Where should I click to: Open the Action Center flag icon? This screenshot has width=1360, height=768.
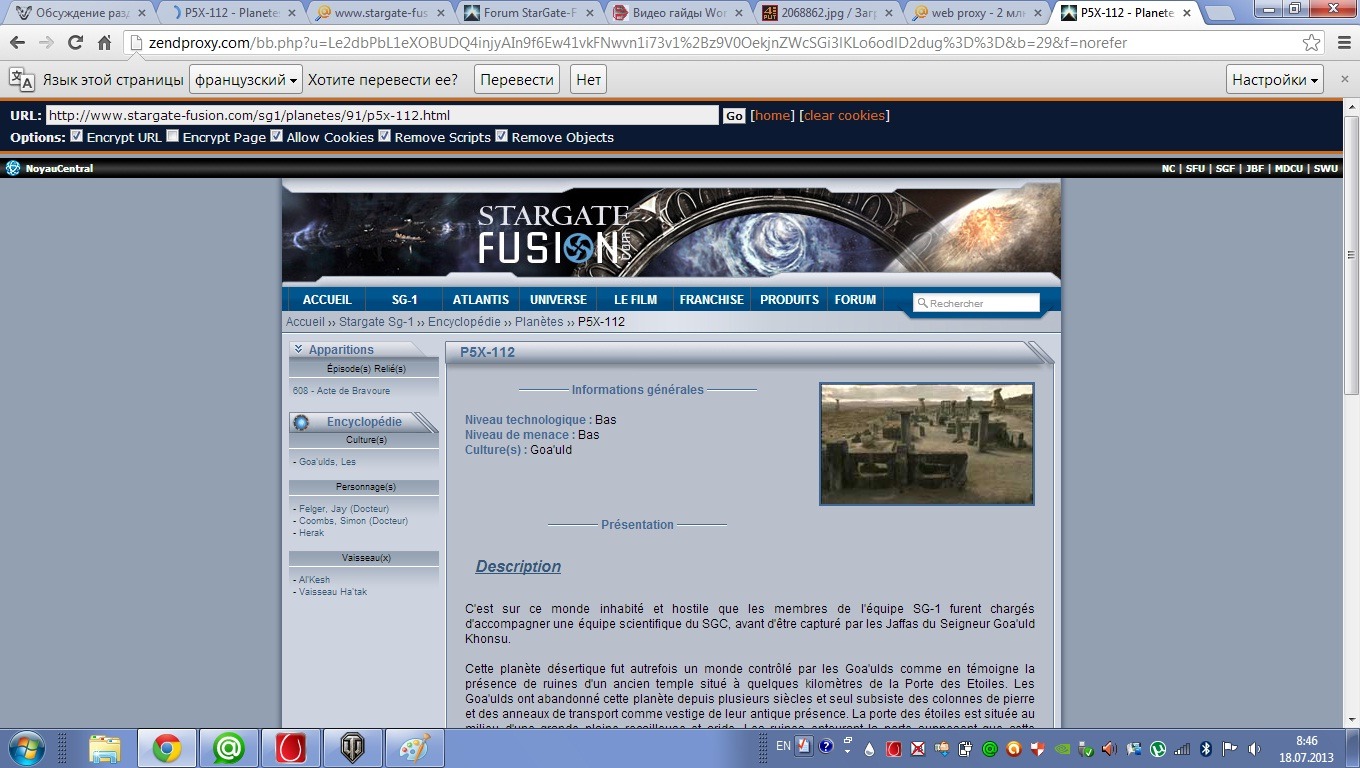1230,748
